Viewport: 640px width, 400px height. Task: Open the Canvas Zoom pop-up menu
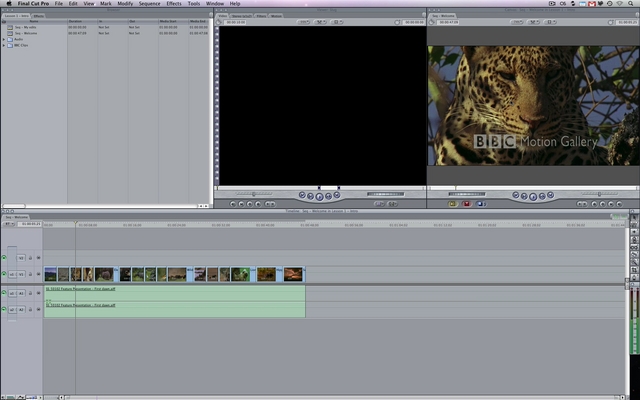click(517, 22)
